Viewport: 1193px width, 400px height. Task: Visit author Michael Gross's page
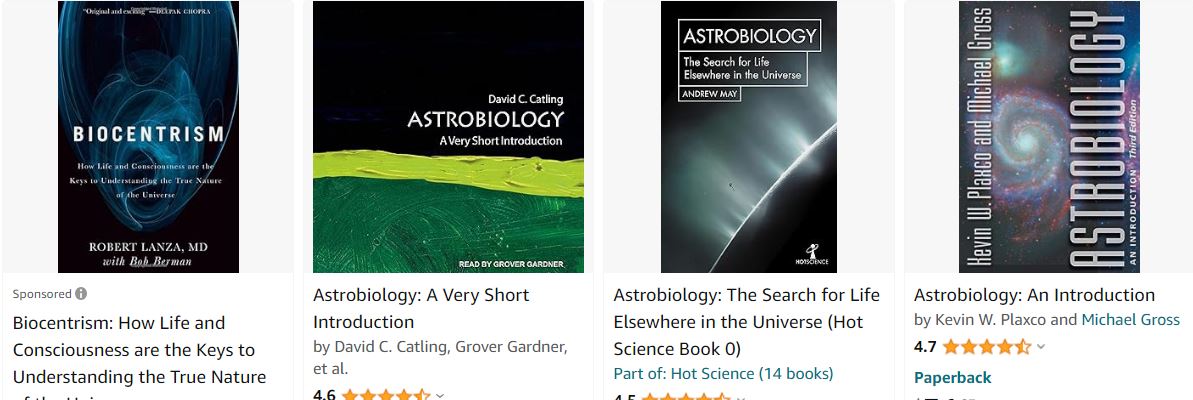click(x=1131, y=320)
